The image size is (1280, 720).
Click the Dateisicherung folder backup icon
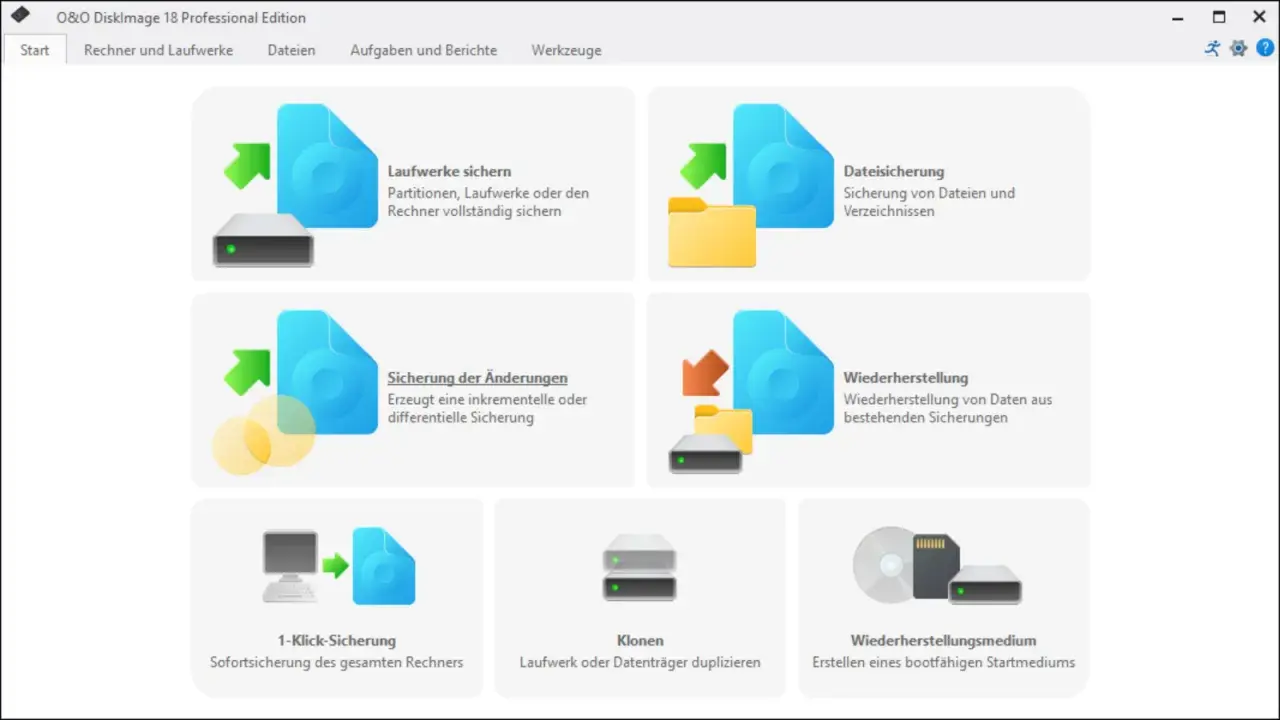point(751,185)
